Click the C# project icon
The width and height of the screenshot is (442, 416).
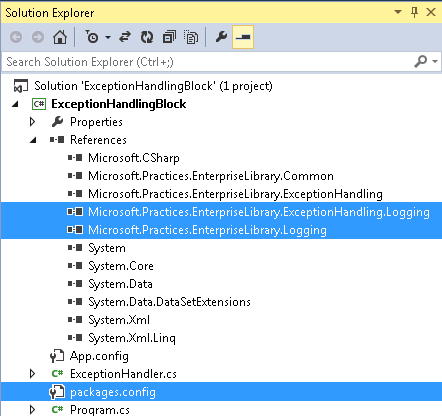click(39, 104)
